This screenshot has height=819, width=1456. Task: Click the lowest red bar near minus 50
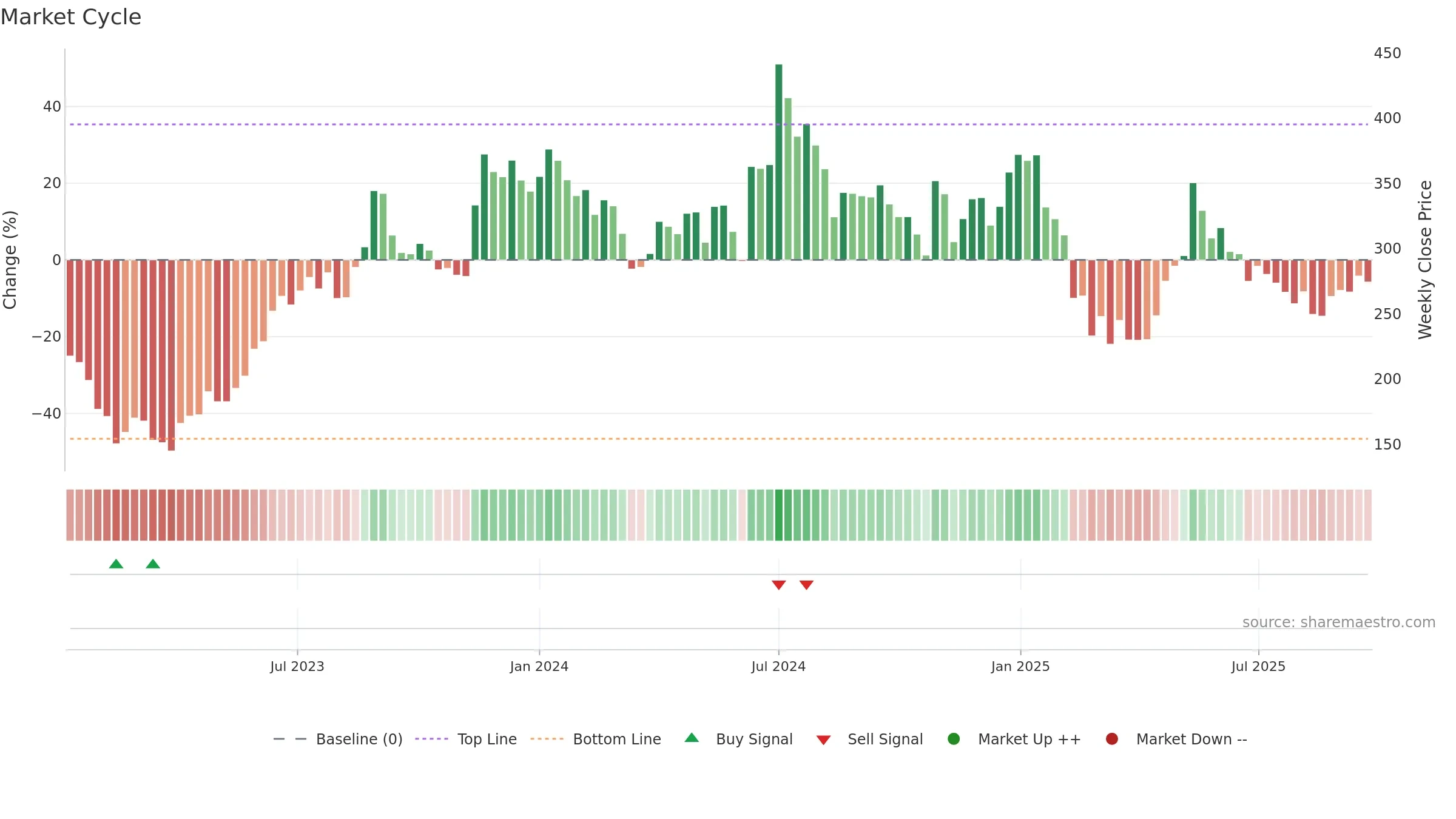pyautogui.click(x=171, y=355)
